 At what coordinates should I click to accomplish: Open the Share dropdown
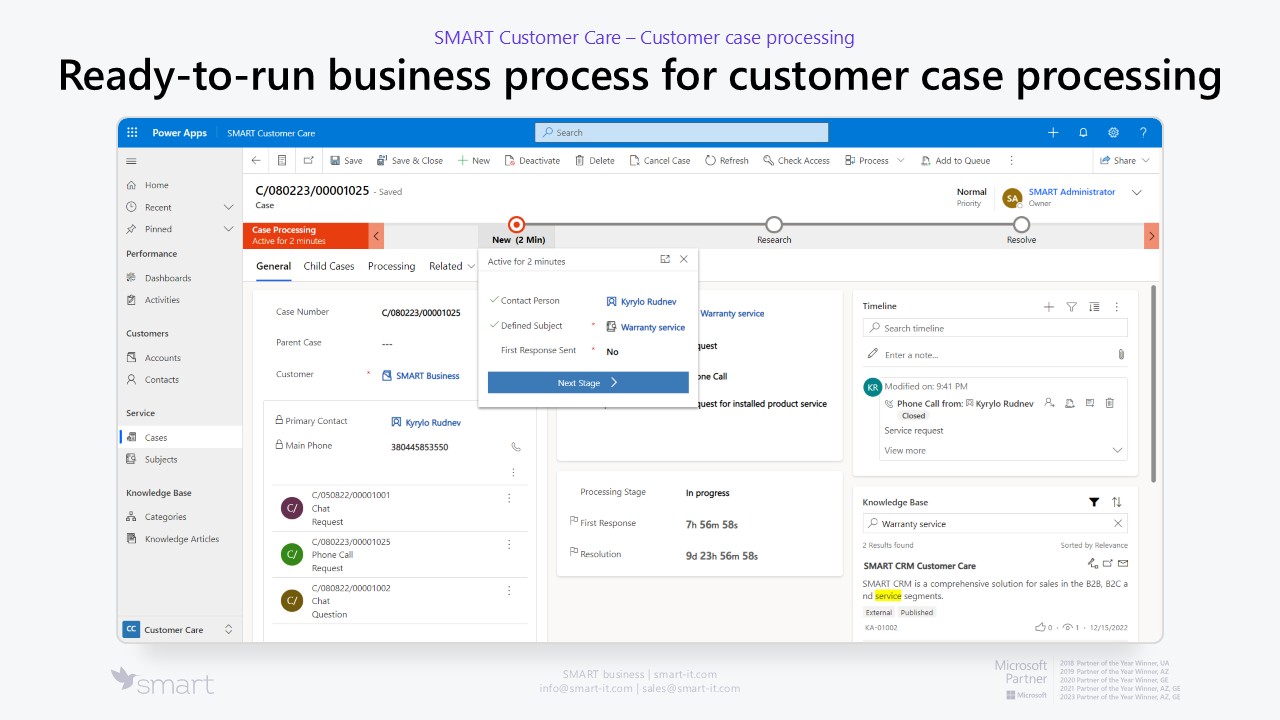click(1125, 160)
